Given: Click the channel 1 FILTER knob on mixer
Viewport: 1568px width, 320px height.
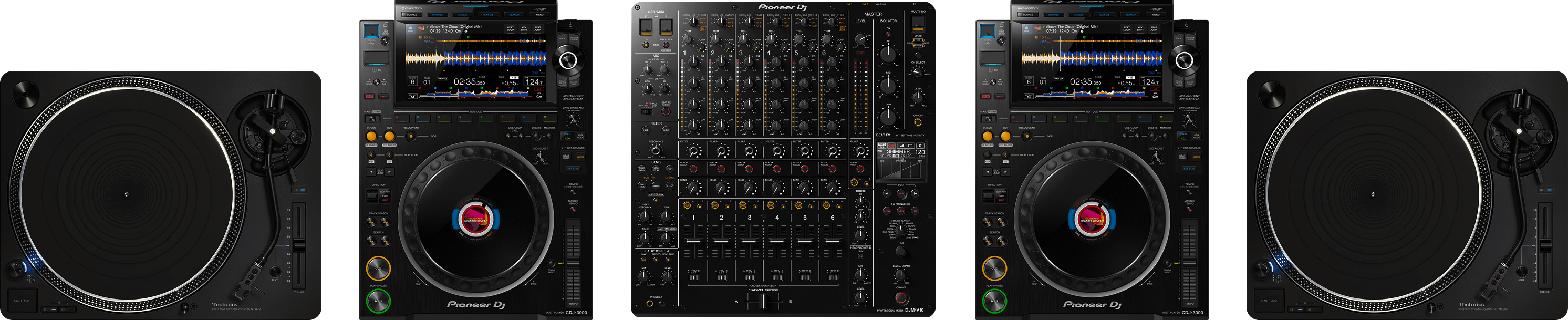Looking at the screenshot, I should point(694,150).
